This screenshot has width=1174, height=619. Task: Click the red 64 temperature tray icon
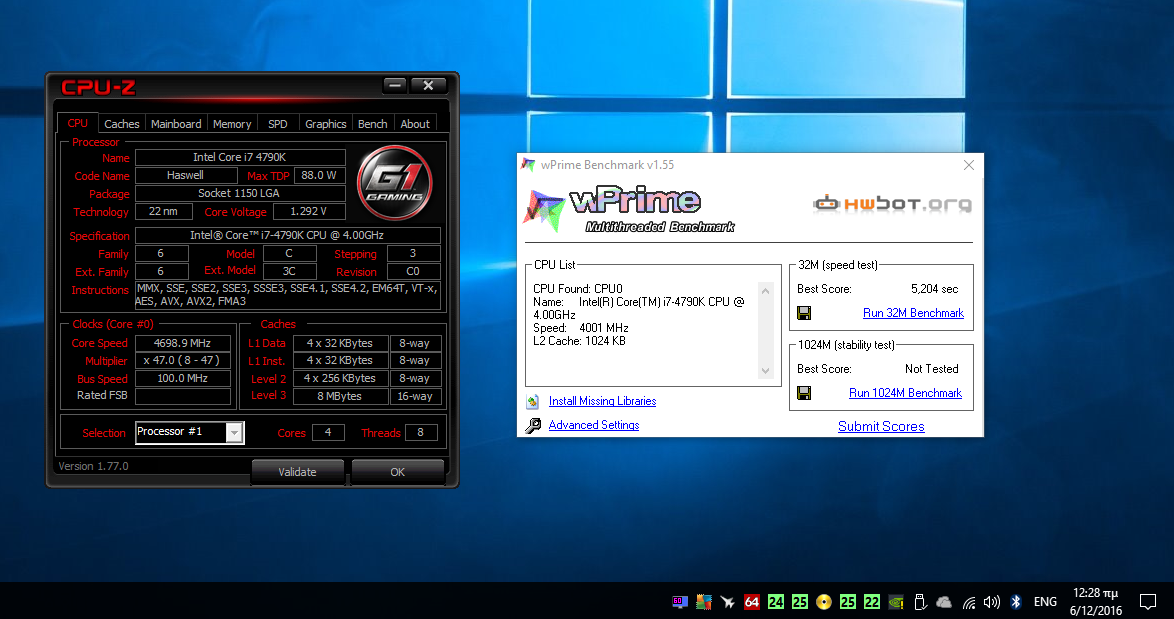752,602
